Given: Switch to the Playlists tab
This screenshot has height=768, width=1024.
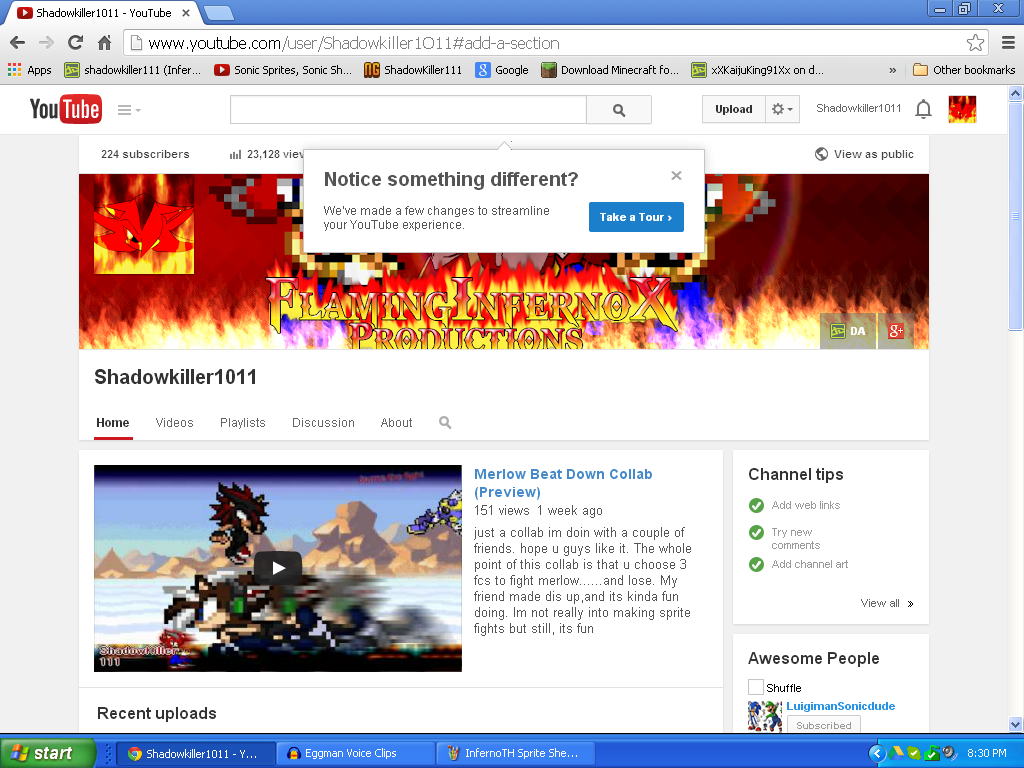Looking at the screenshot, I should (x=242, y=423).
